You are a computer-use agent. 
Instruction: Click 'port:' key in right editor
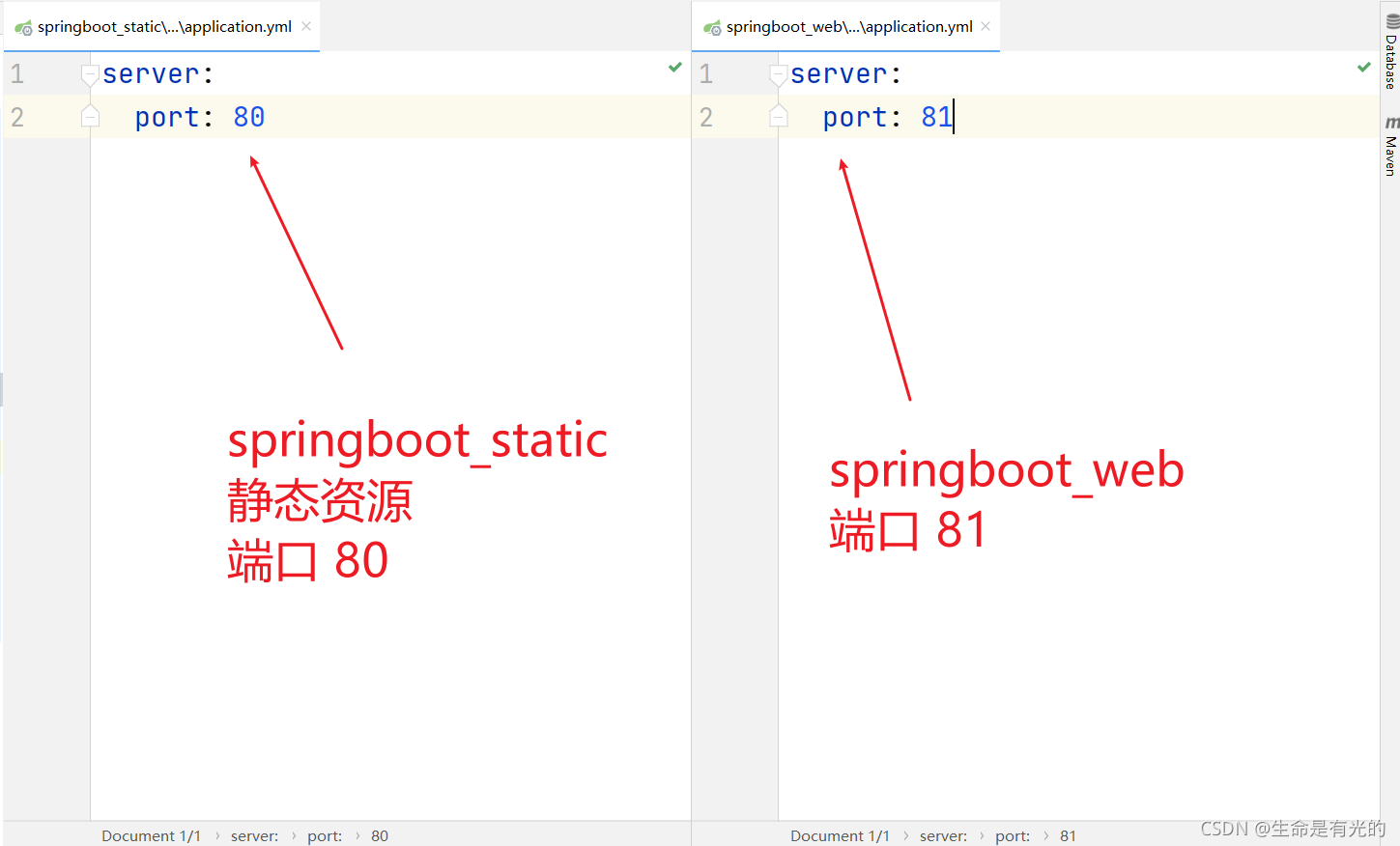(x=862, y=117)
